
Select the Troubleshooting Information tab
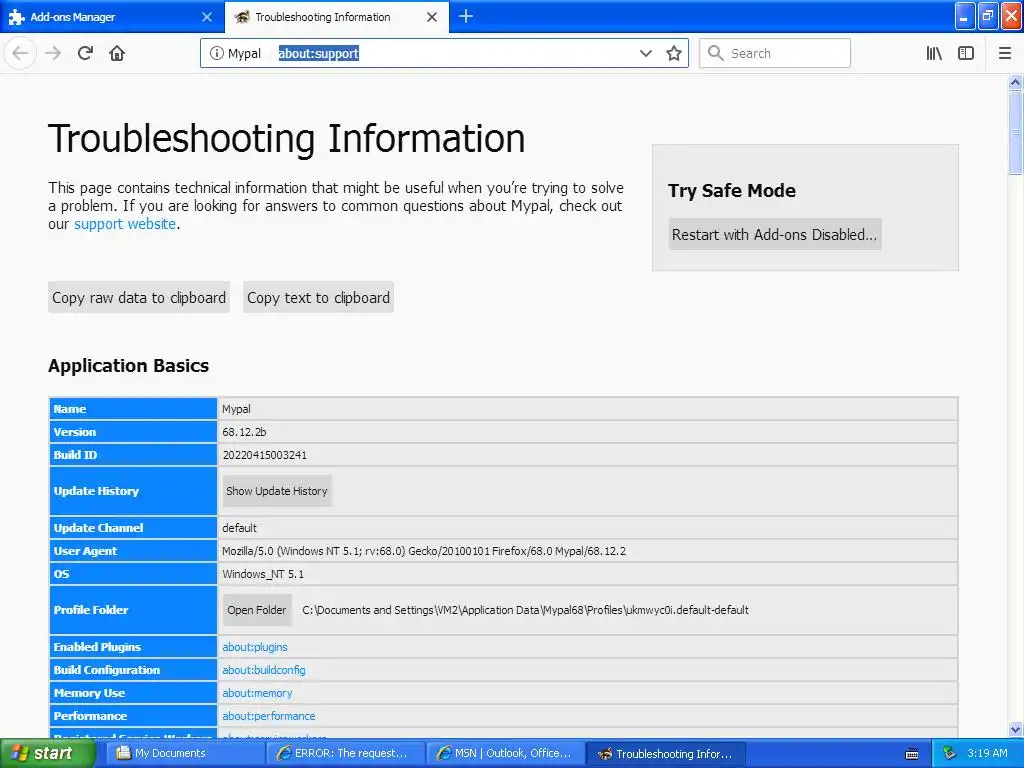[x=336, y=17]
